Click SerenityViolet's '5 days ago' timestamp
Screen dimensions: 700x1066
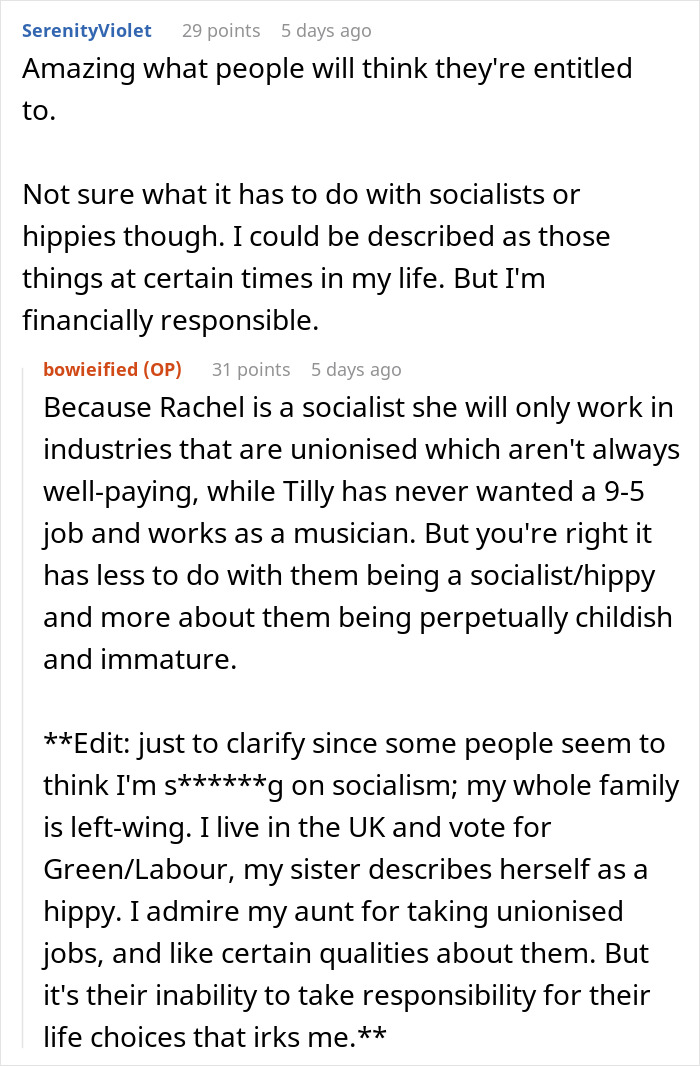pos(326,31)
